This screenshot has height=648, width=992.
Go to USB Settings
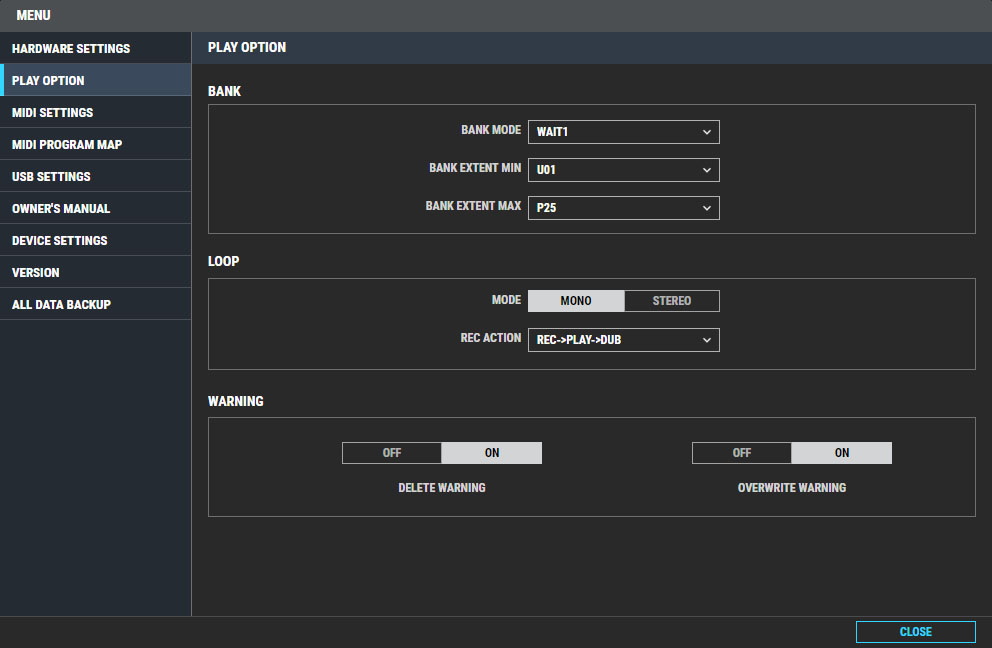96,176
